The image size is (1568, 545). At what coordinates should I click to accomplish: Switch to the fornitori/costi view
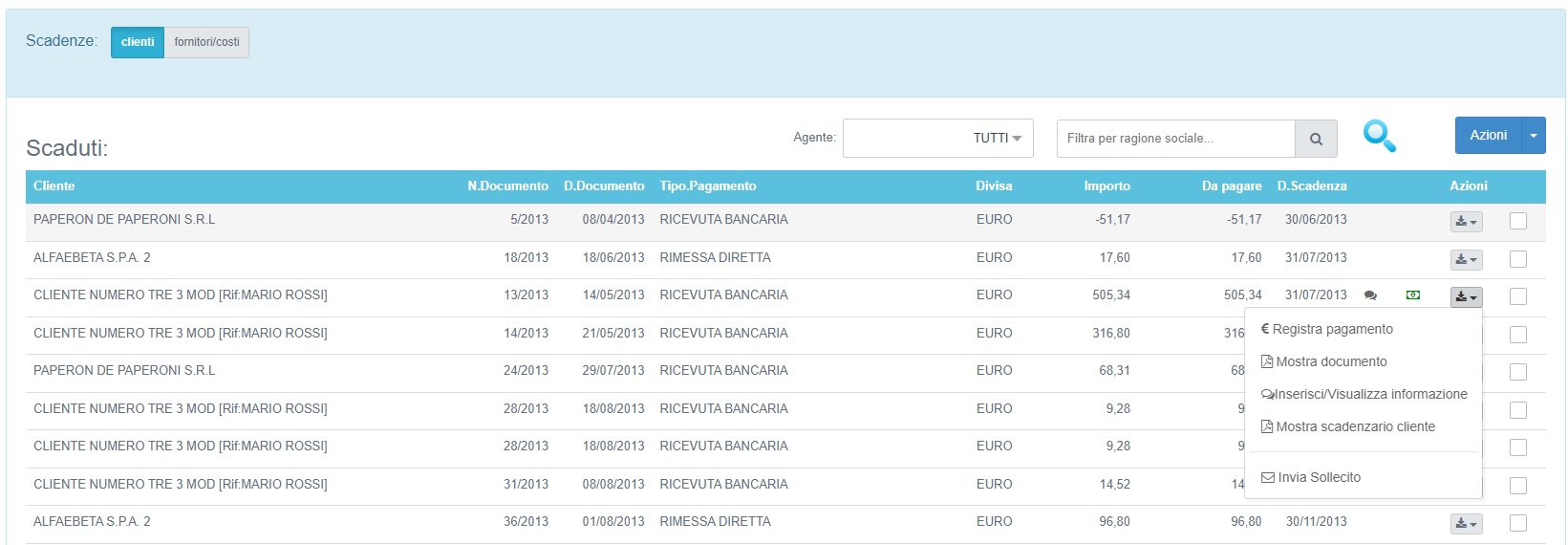click(206, 42)
